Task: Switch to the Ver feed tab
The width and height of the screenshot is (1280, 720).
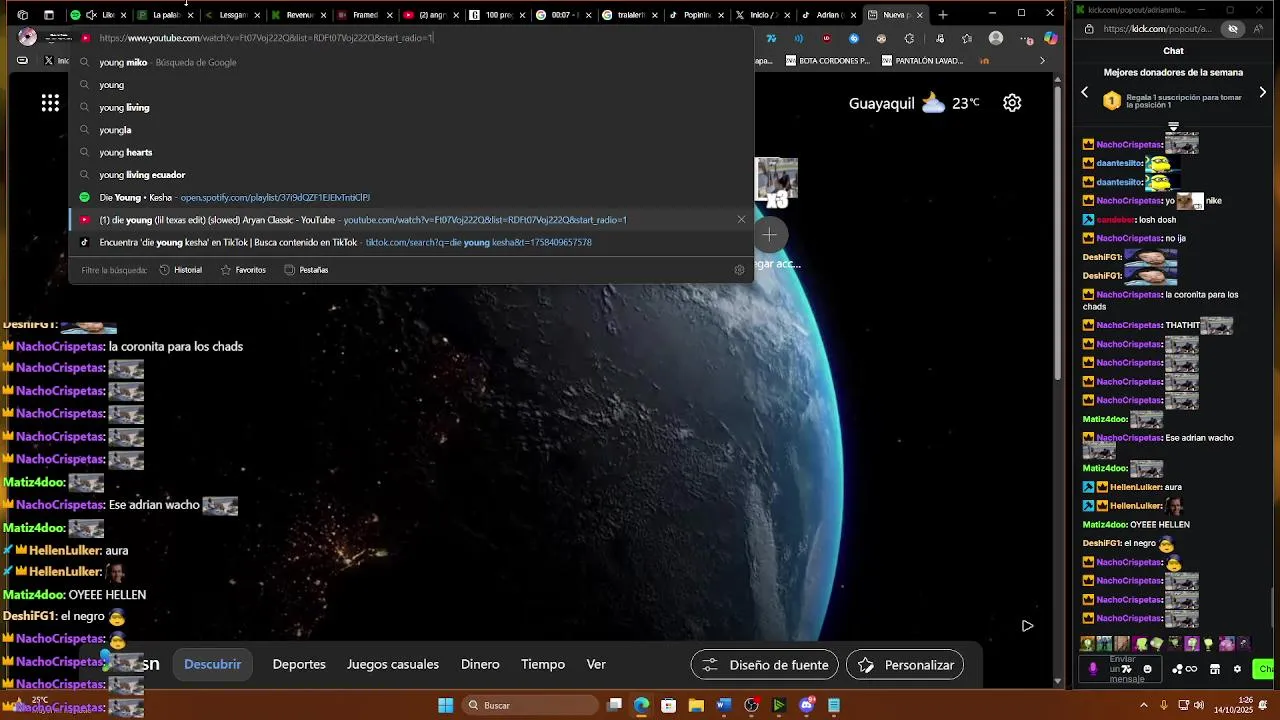Action: [x=596, y=664]
